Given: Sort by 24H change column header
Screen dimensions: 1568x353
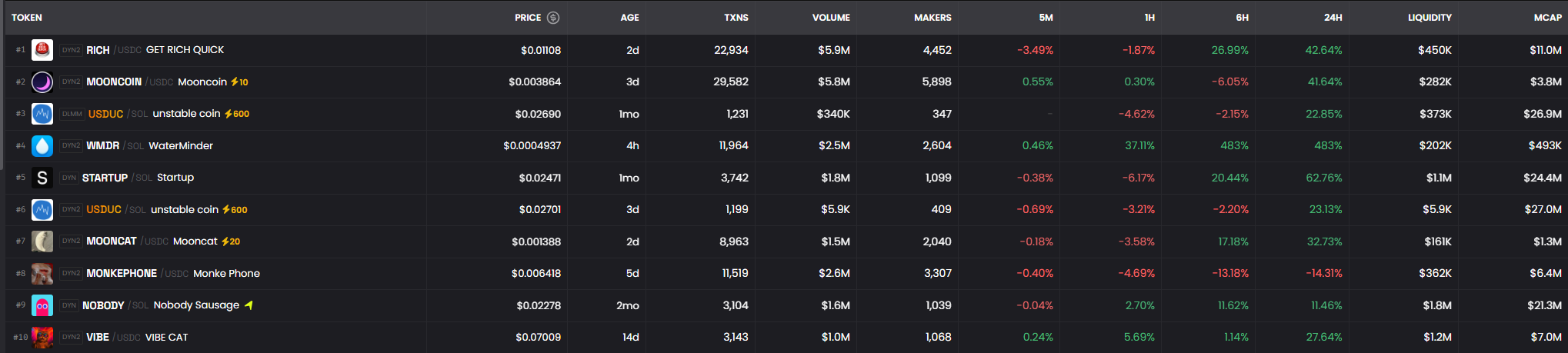Looking at the screenshot, I should (1333, 17).
